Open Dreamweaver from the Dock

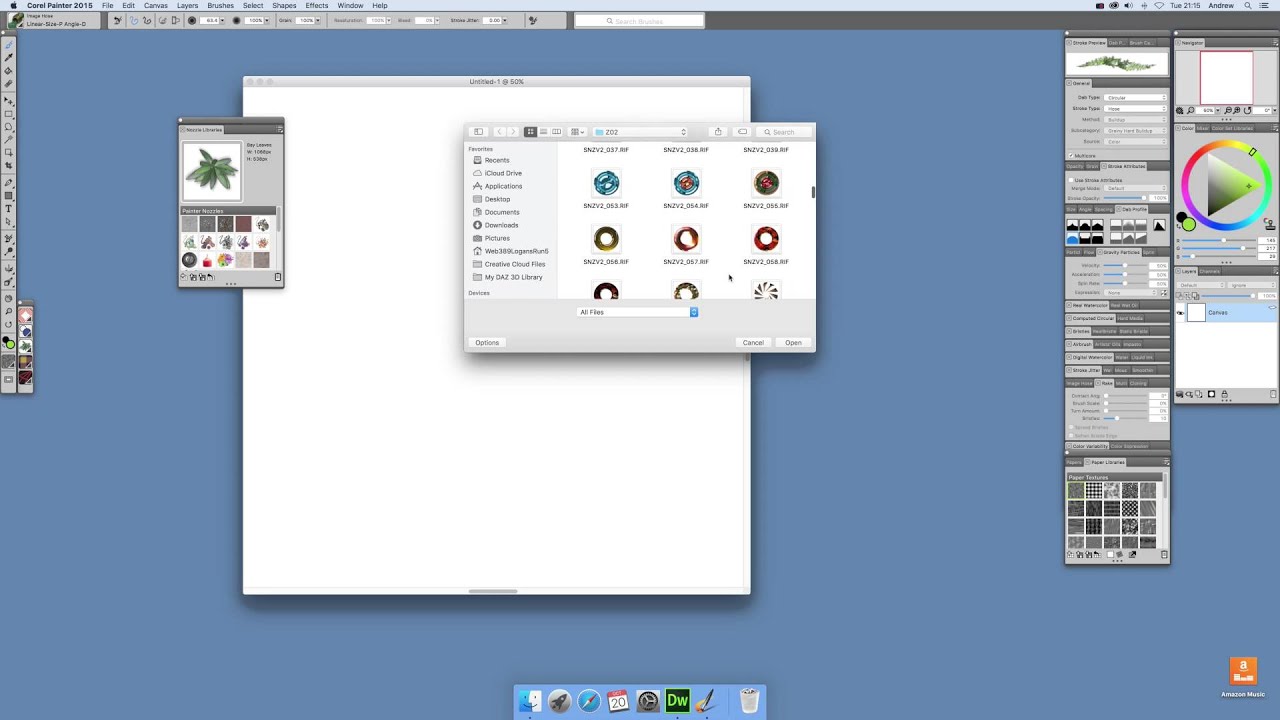click(677, 701)
